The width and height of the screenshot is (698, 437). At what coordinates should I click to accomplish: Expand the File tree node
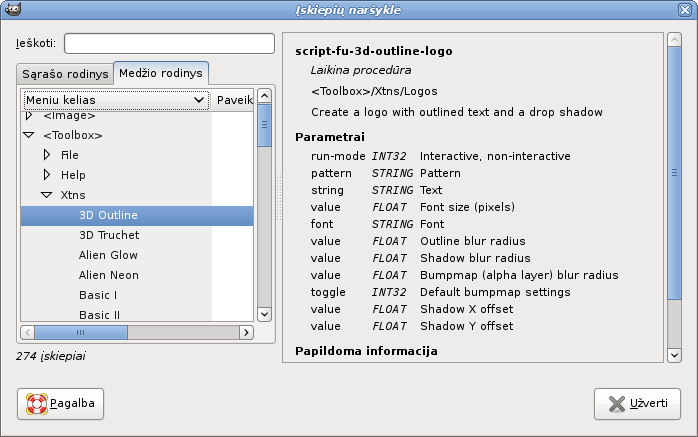click(46, 155)
